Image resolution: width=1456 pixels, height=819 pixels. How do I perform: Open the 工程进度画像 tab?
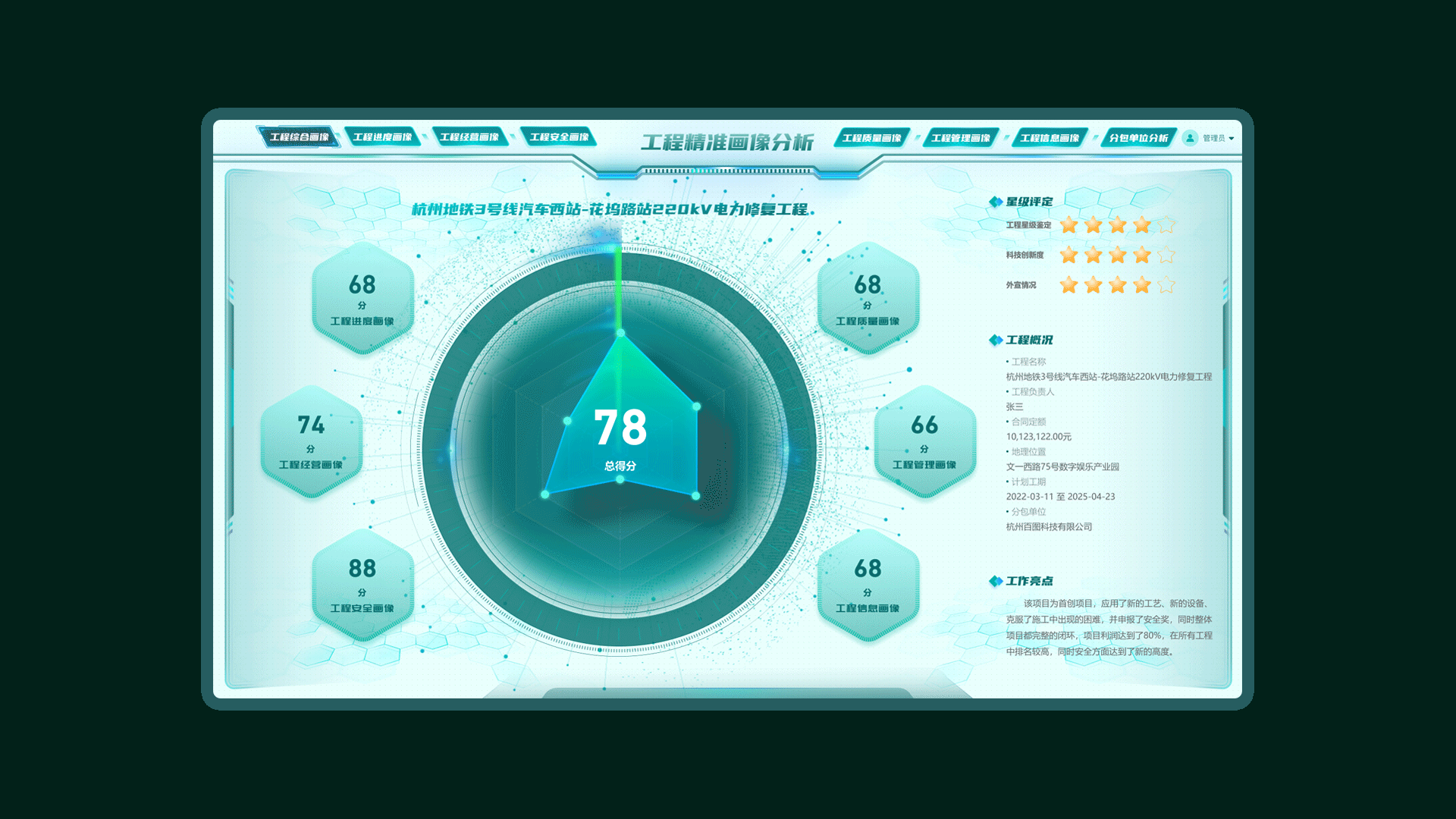click(x=382, y=137)
